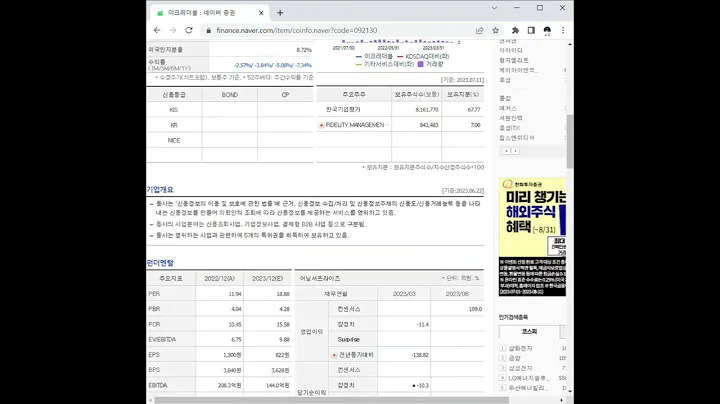Image resolution: width=720 pixels, height=404 pixels.
Task: Select the 2022/12(A) column header
Action: tap(219, 279)
